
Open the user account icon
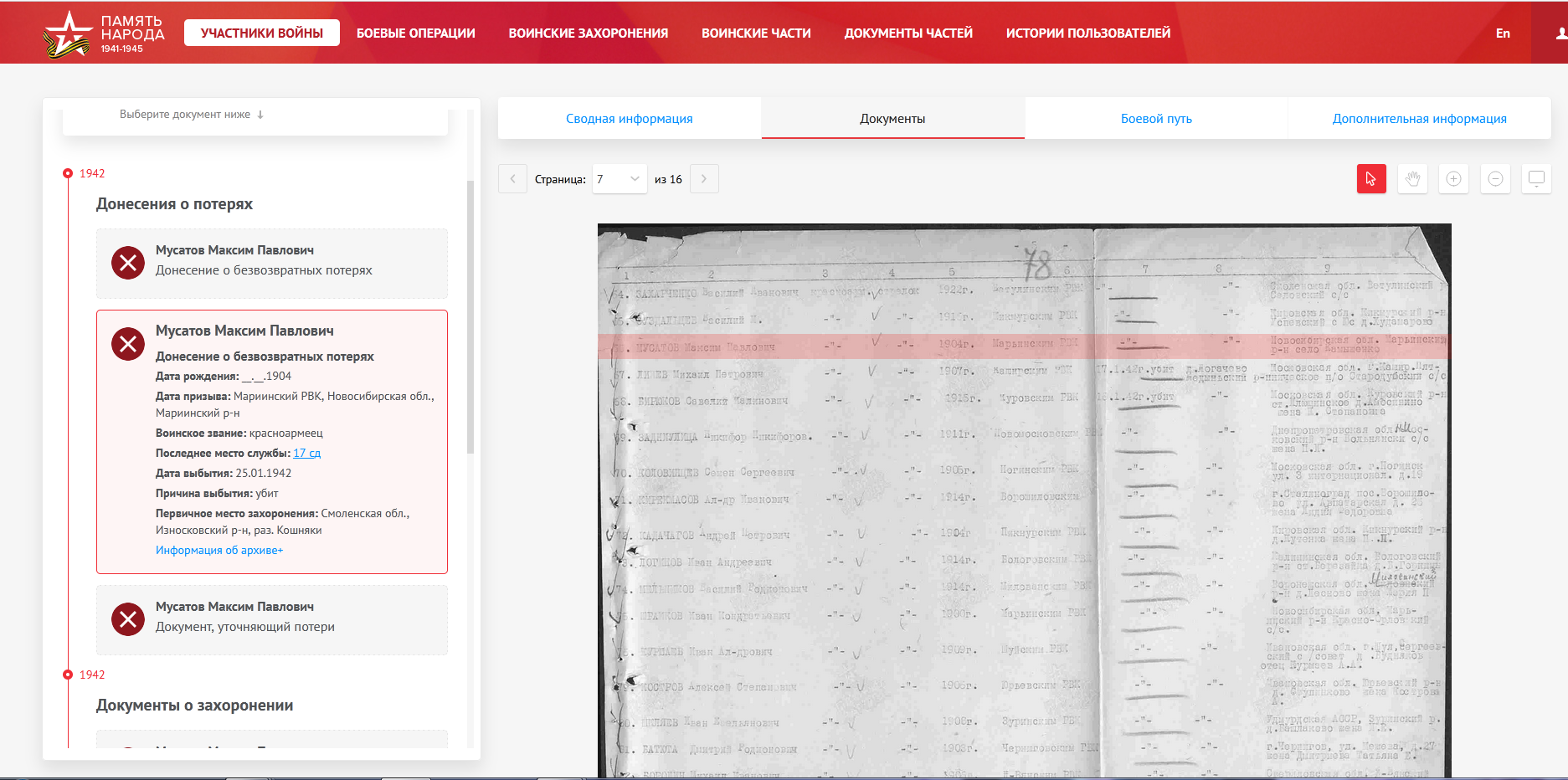pos(1560,33)
